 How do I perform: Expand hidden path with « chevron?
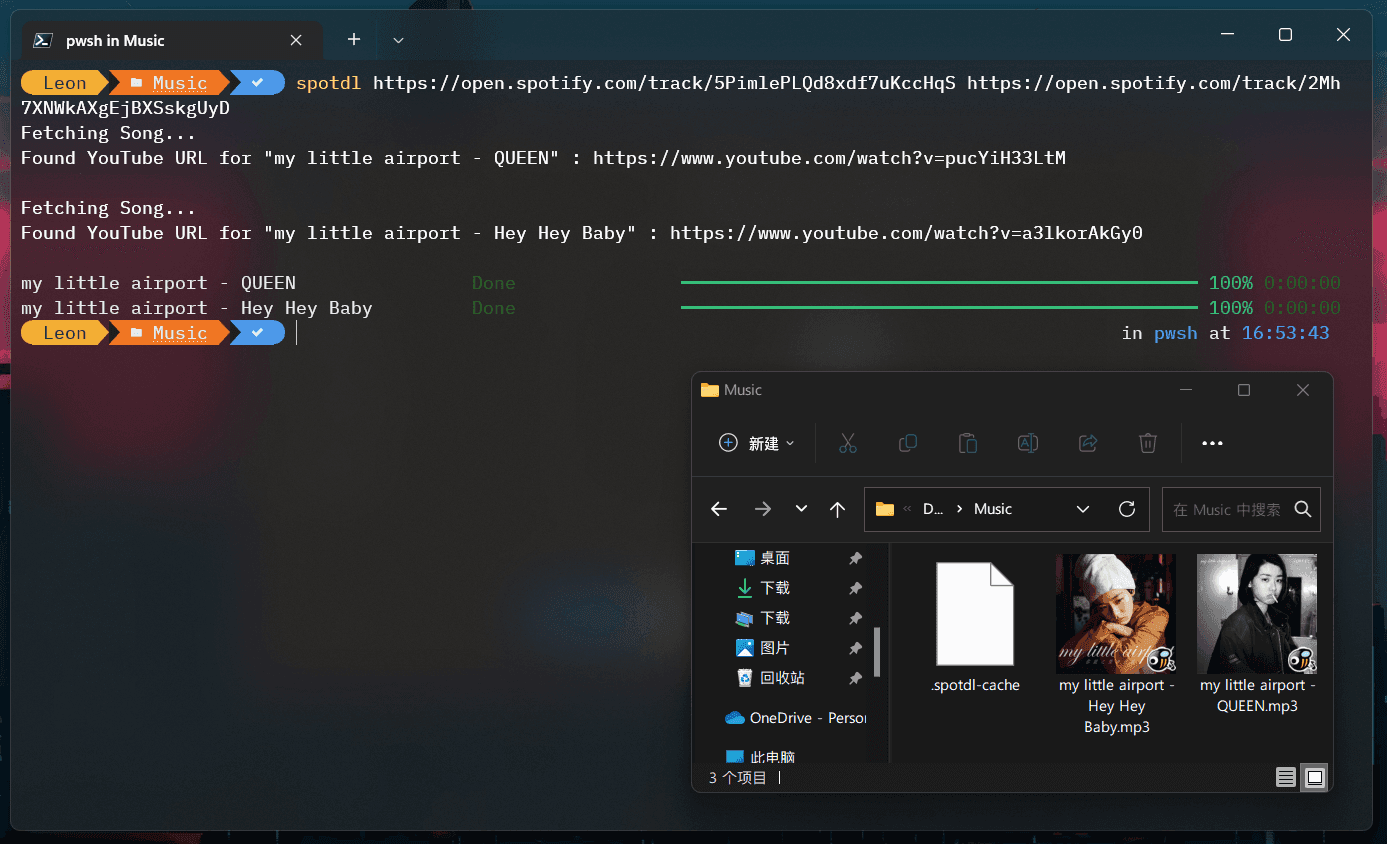(x=907, y=509)
